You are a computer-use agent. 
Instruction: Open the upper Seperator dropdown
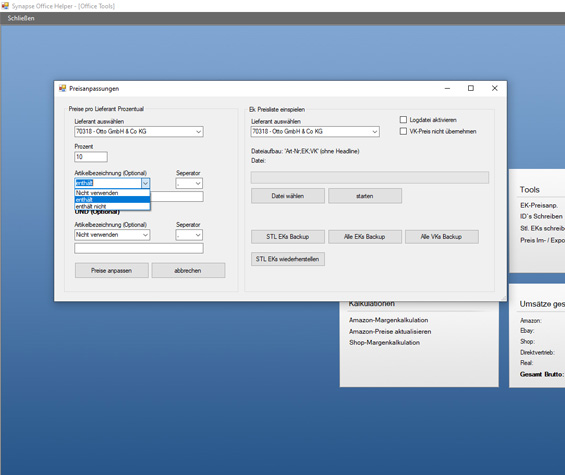coord(189,183)
